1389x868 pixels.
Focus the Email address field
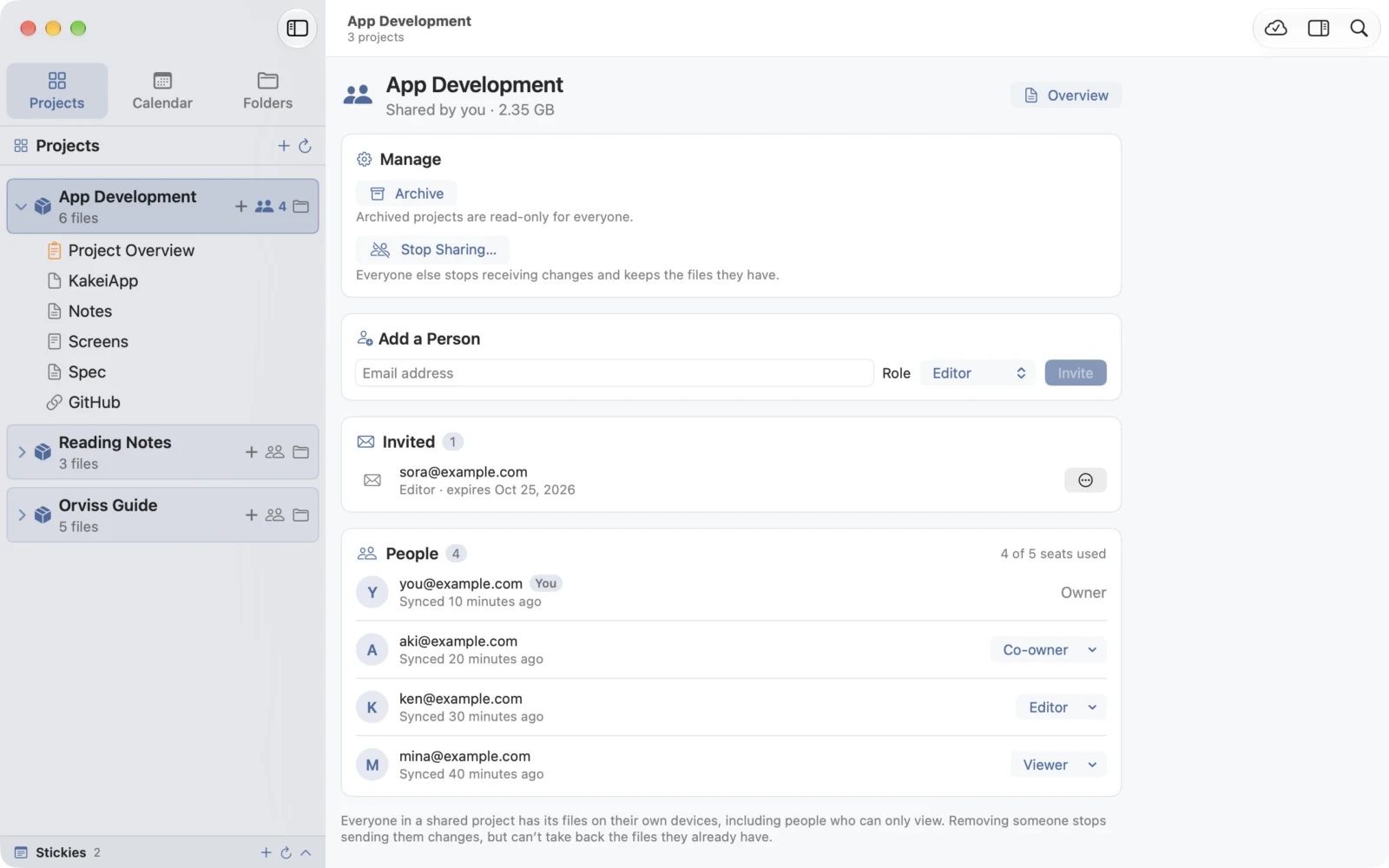(x=615, y=373)
